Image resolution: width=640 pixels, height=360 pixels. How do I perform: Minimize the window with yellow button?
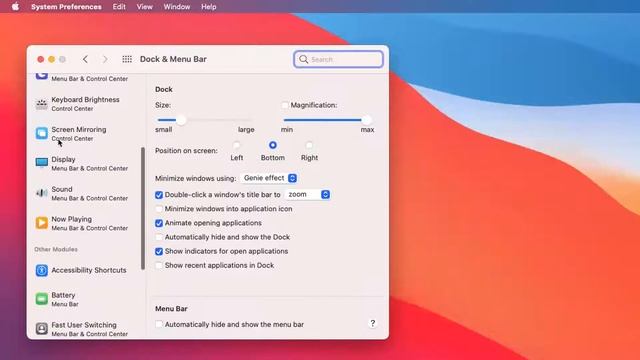coord(51,59)
